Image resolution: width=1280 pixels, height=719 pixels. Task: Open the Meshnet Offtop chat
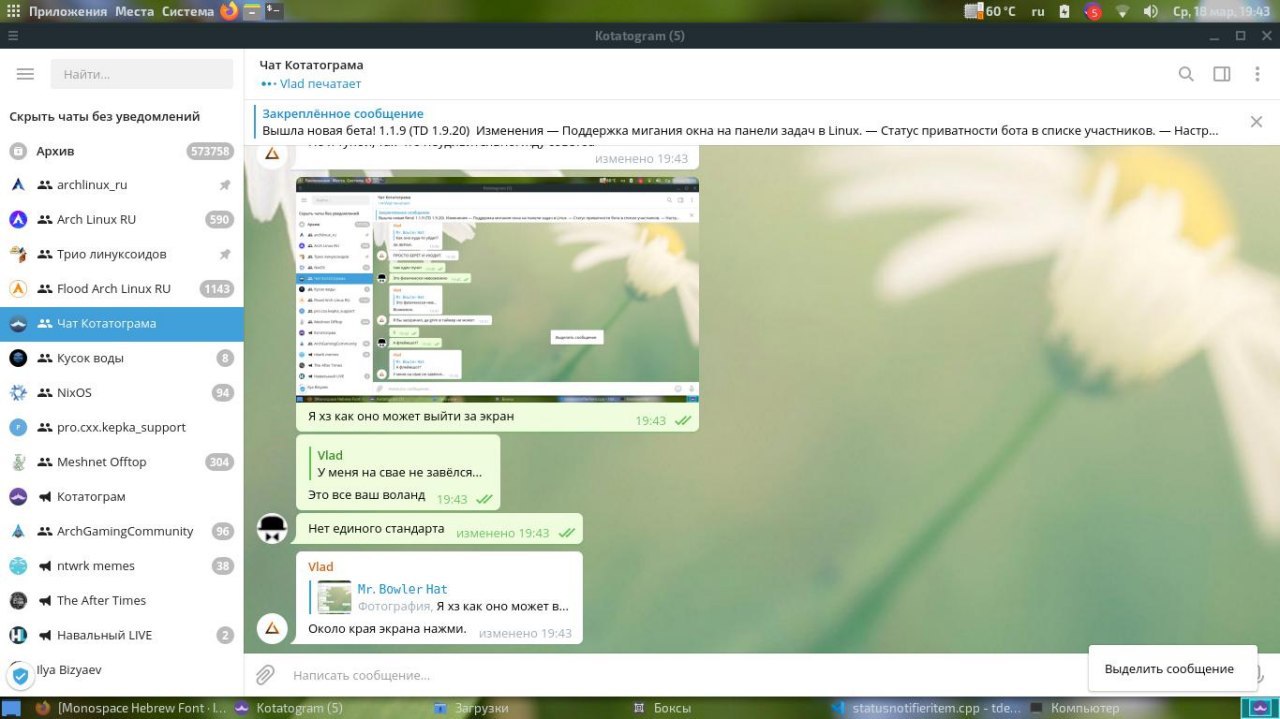point(122,462)
